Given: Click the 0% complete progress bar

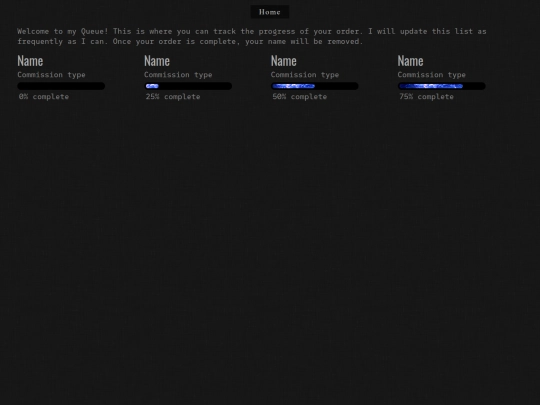Looking at the screenshot, I should click(x=61, y=86).
